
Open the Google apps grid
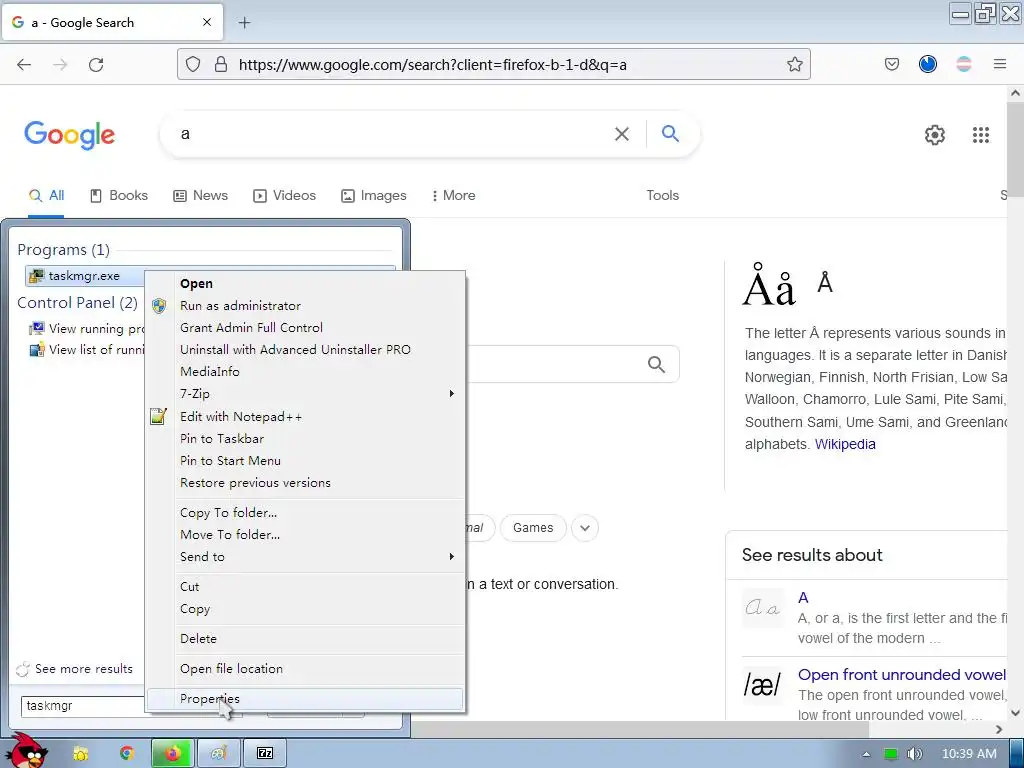980,135
